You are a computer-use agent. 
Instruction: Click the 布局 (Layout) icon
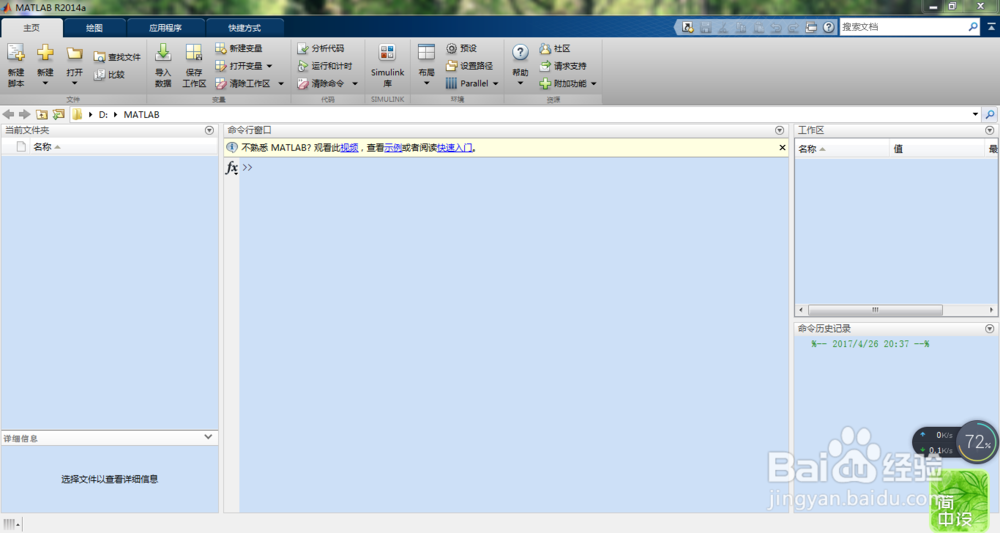426,53
